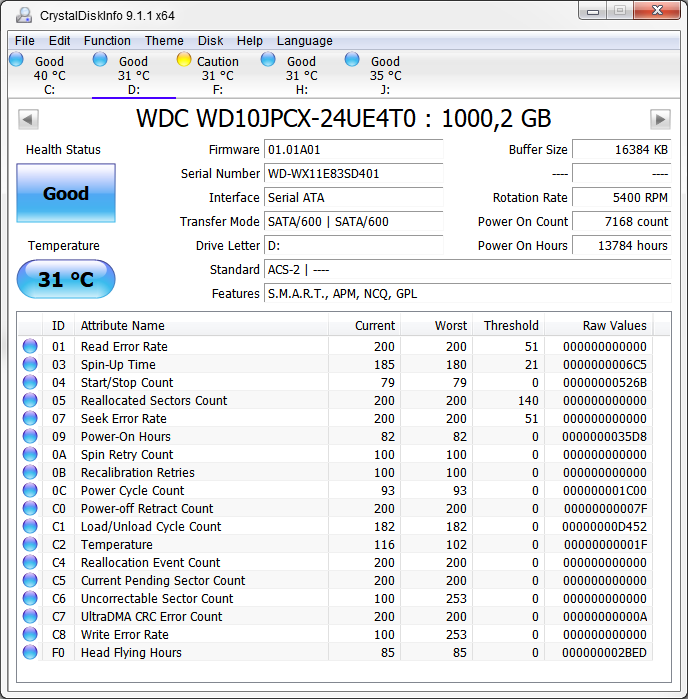Click the Serial Number field

(353, 173)
